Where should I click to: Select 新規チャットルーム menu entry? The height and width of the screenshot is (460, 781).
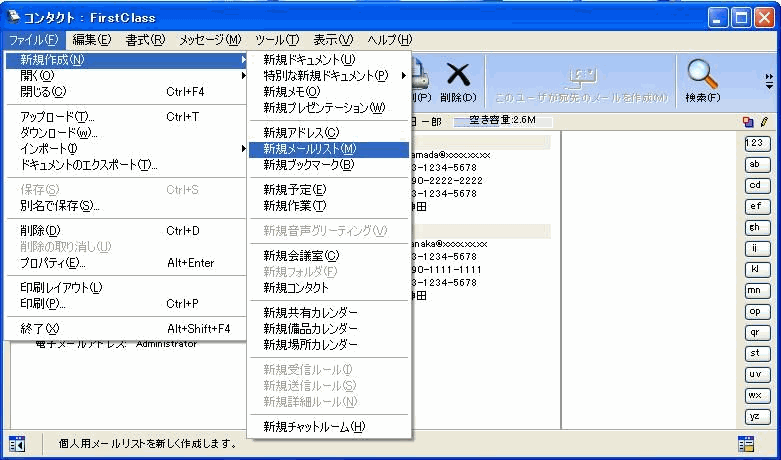[314, 427]
